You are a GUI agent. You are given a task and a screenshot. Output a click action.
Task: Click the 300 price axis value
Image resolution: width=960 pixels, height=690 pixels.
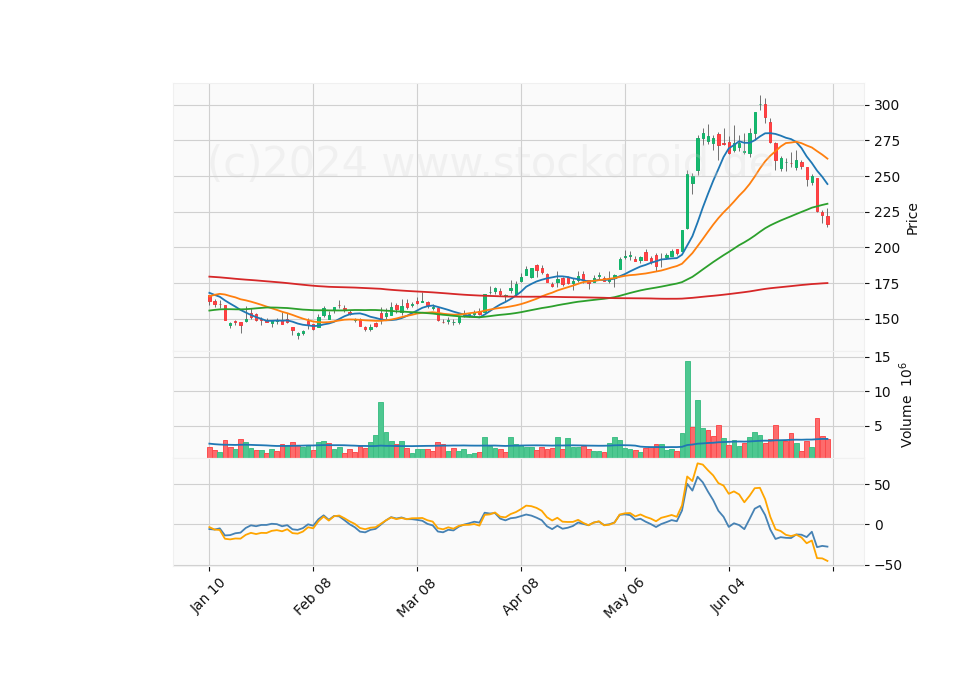coord(887,105)
